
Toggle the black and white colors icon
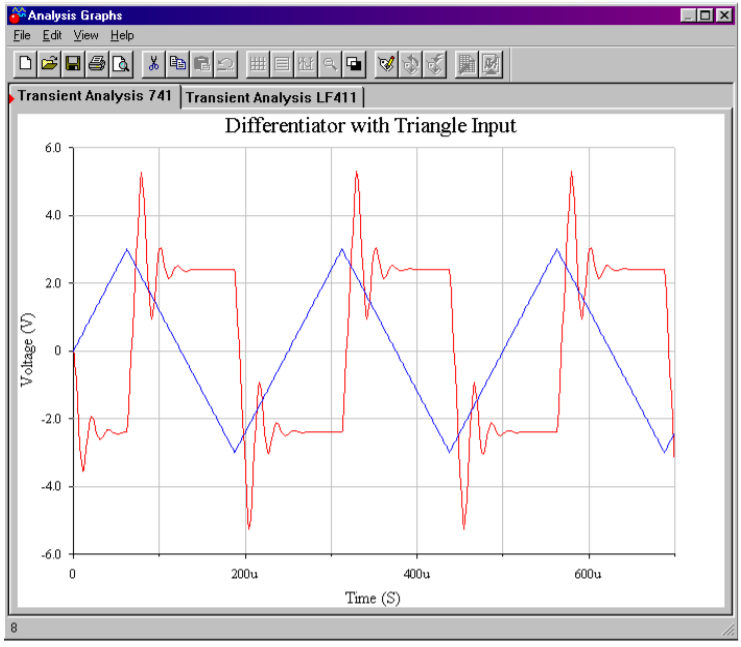(354, 64)
